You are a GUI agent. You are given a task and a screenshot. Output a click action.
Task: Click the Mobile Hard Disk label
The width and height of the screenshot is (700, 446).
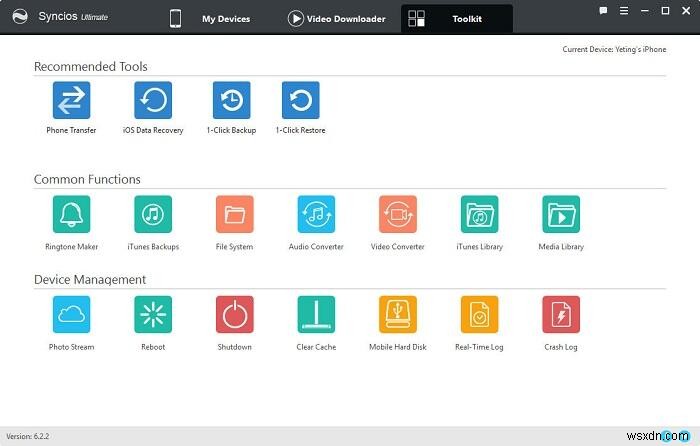pyautogui.click(x=398, y=347)
